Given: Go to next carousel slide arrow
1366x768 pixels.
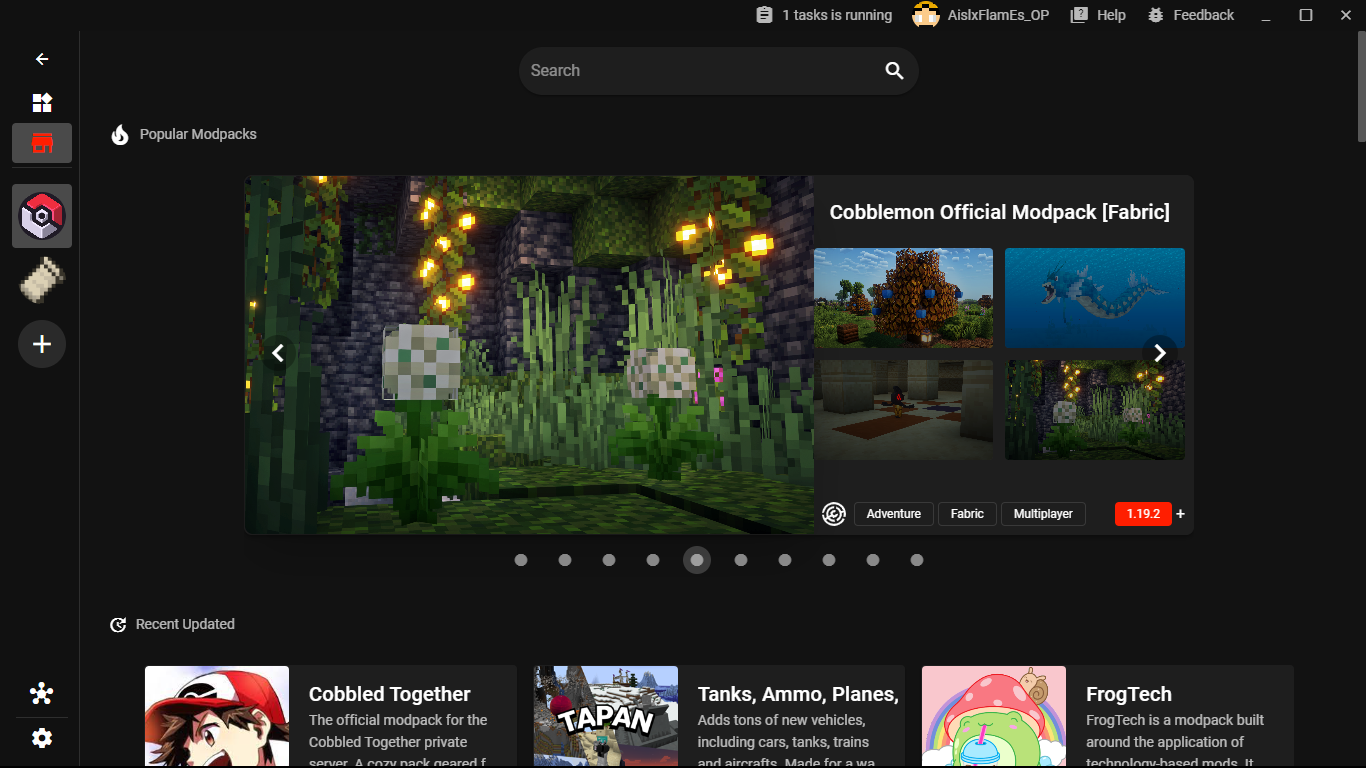Looking at the screenshot, I should [1160, 353].
